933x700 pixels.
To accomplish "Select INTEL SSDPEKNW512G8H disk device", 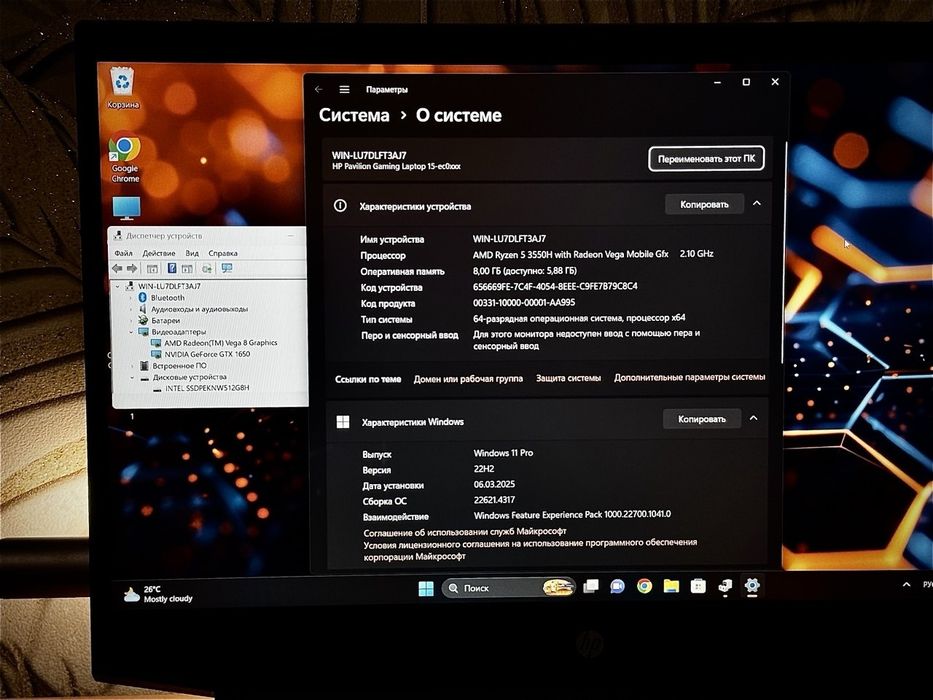I will pos(207,388).
